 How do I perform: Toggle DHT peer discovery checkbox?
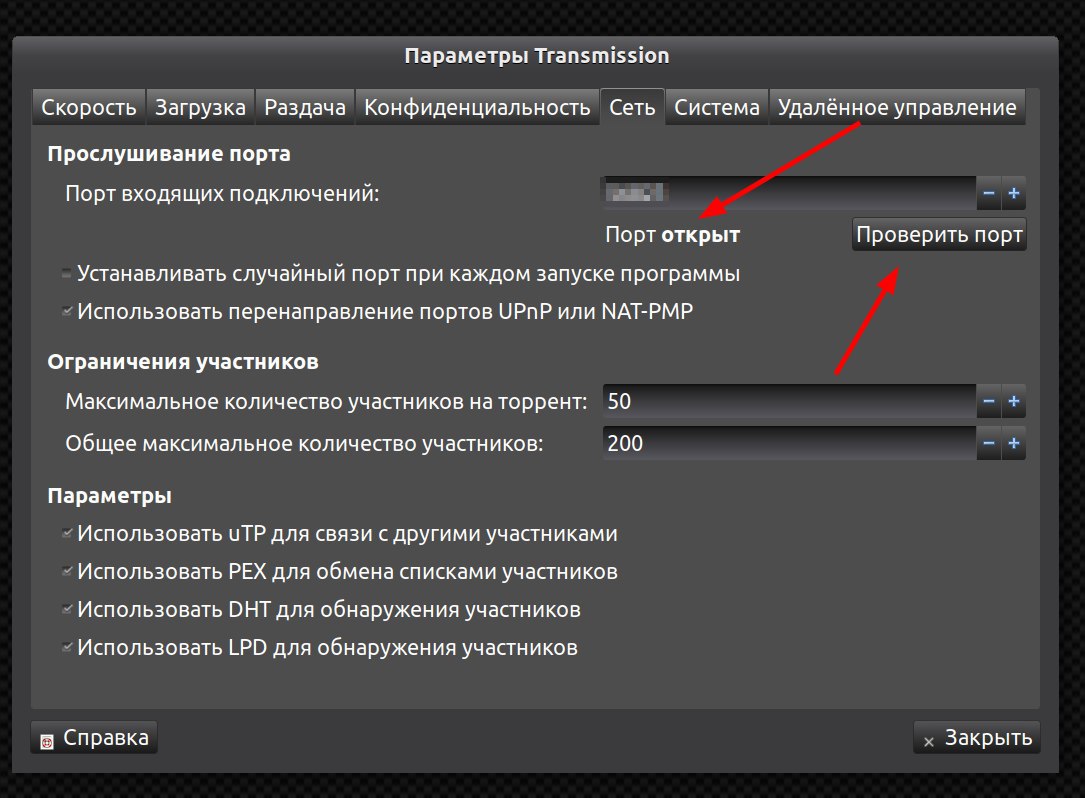[67, 610]
